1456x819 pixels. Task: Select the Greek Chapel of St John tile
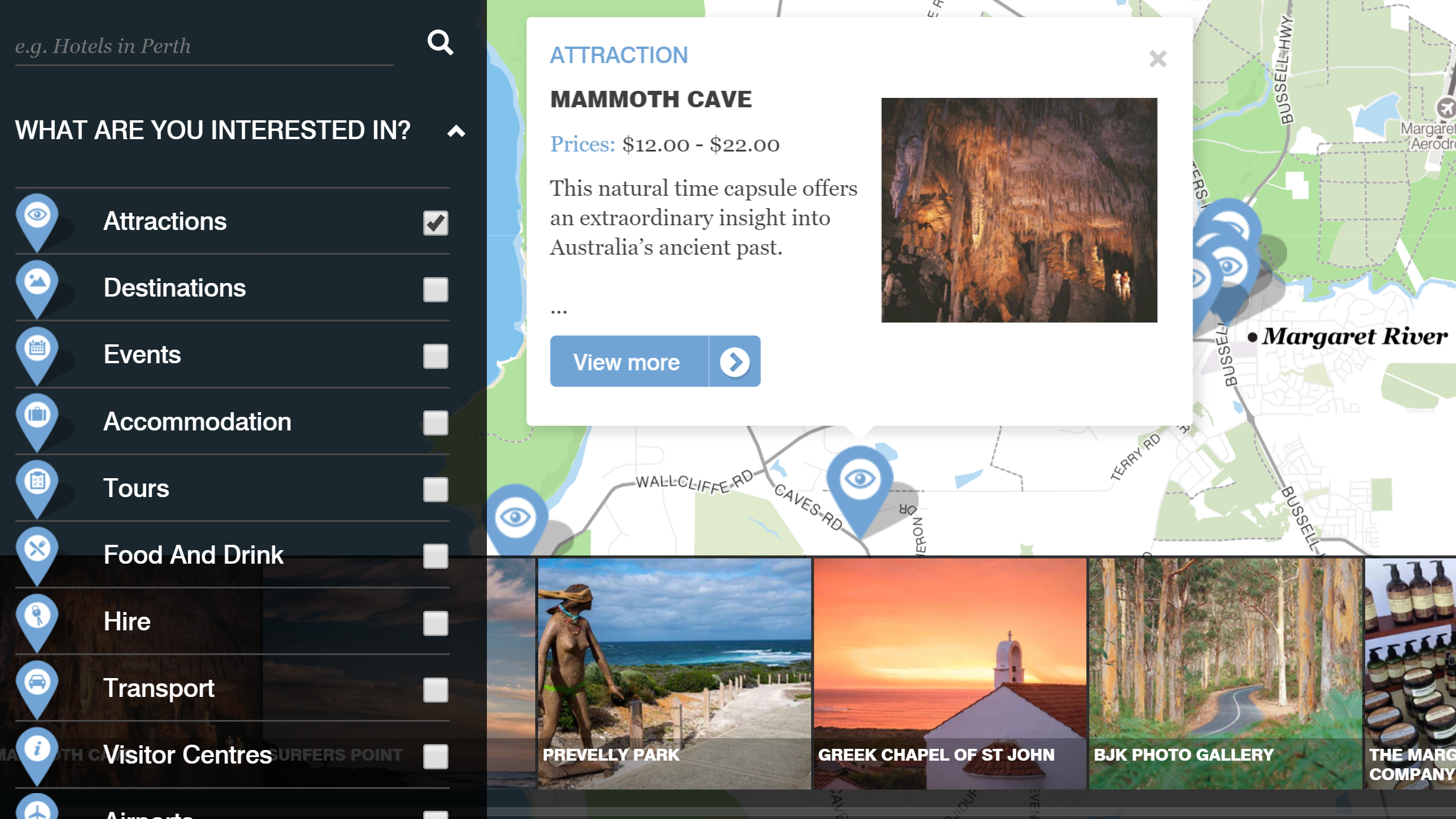tap(950, 673)
